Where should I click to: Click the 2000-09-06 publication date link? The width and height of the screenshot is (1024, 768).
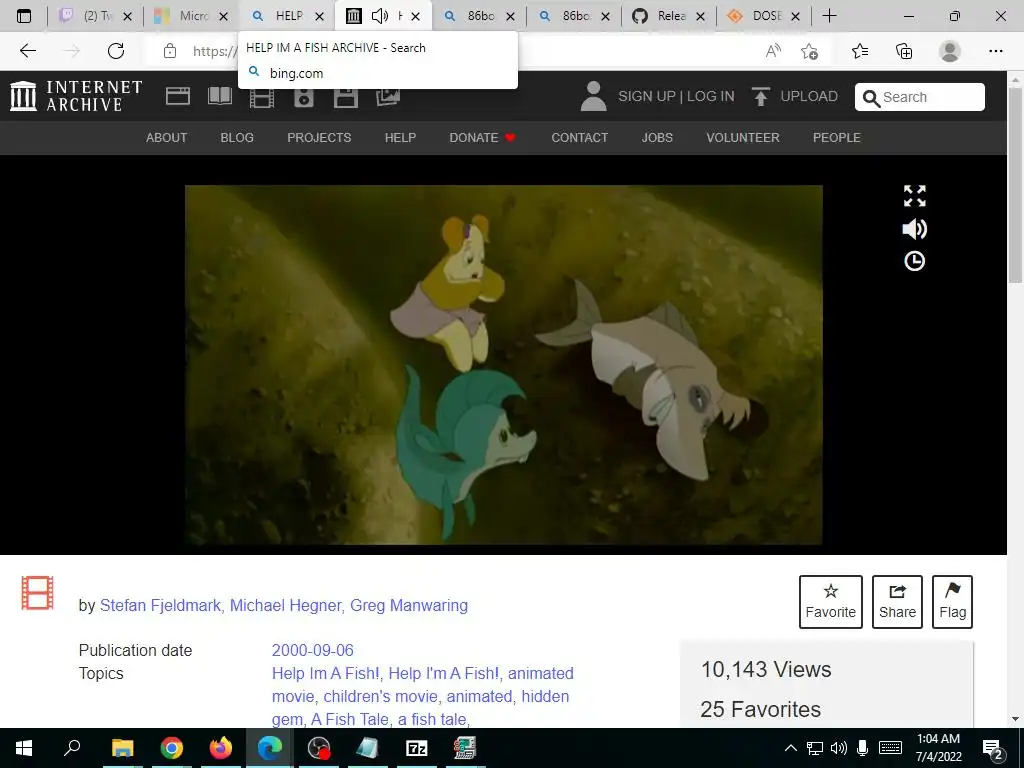coord(312,650)
